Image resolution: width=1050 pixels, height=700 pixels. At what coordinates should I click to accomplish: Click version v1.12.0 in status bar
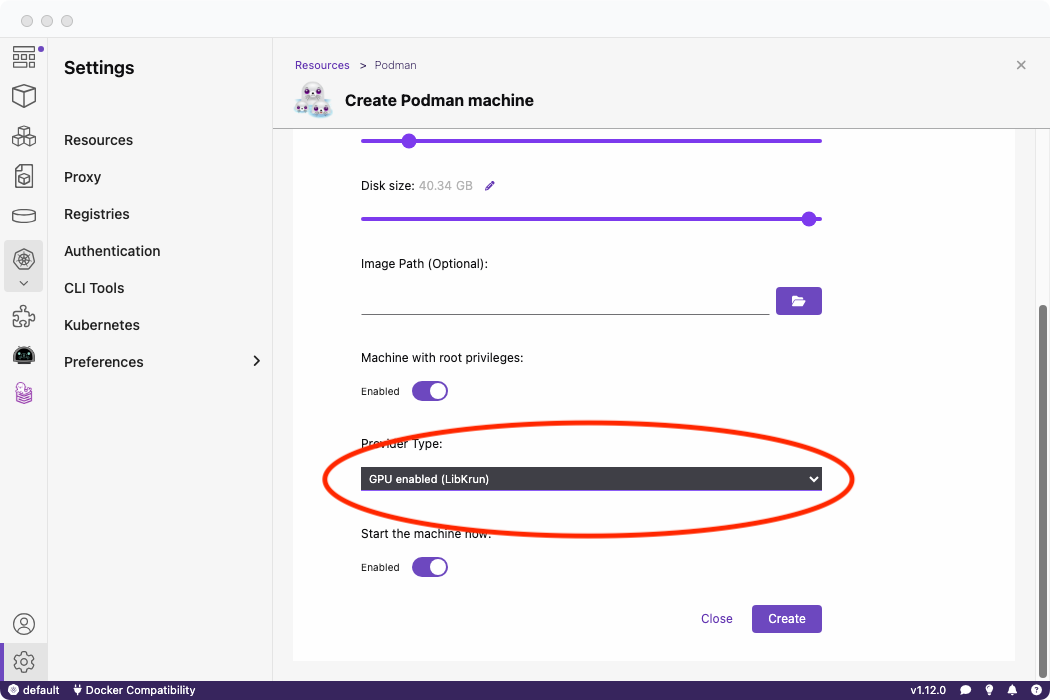click(x=927, y=690)
